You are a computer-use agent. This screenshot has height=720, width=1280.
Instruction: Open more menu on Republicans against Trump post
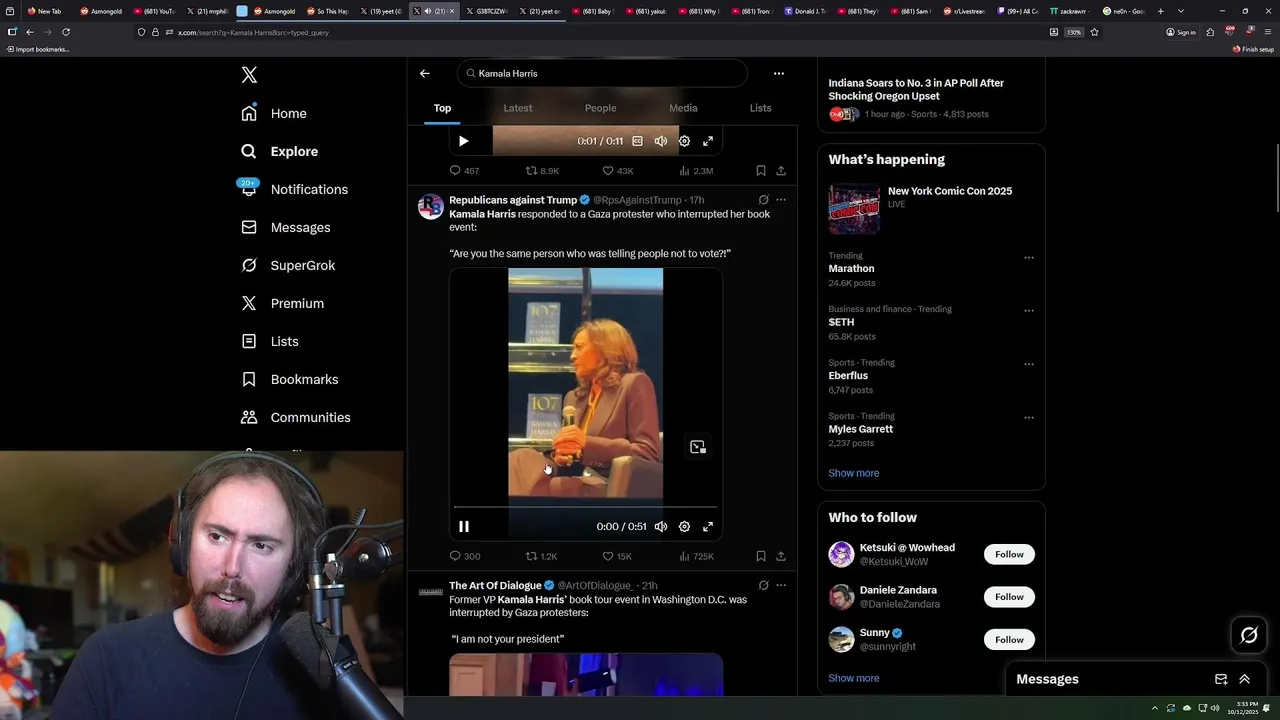point(781,200)
